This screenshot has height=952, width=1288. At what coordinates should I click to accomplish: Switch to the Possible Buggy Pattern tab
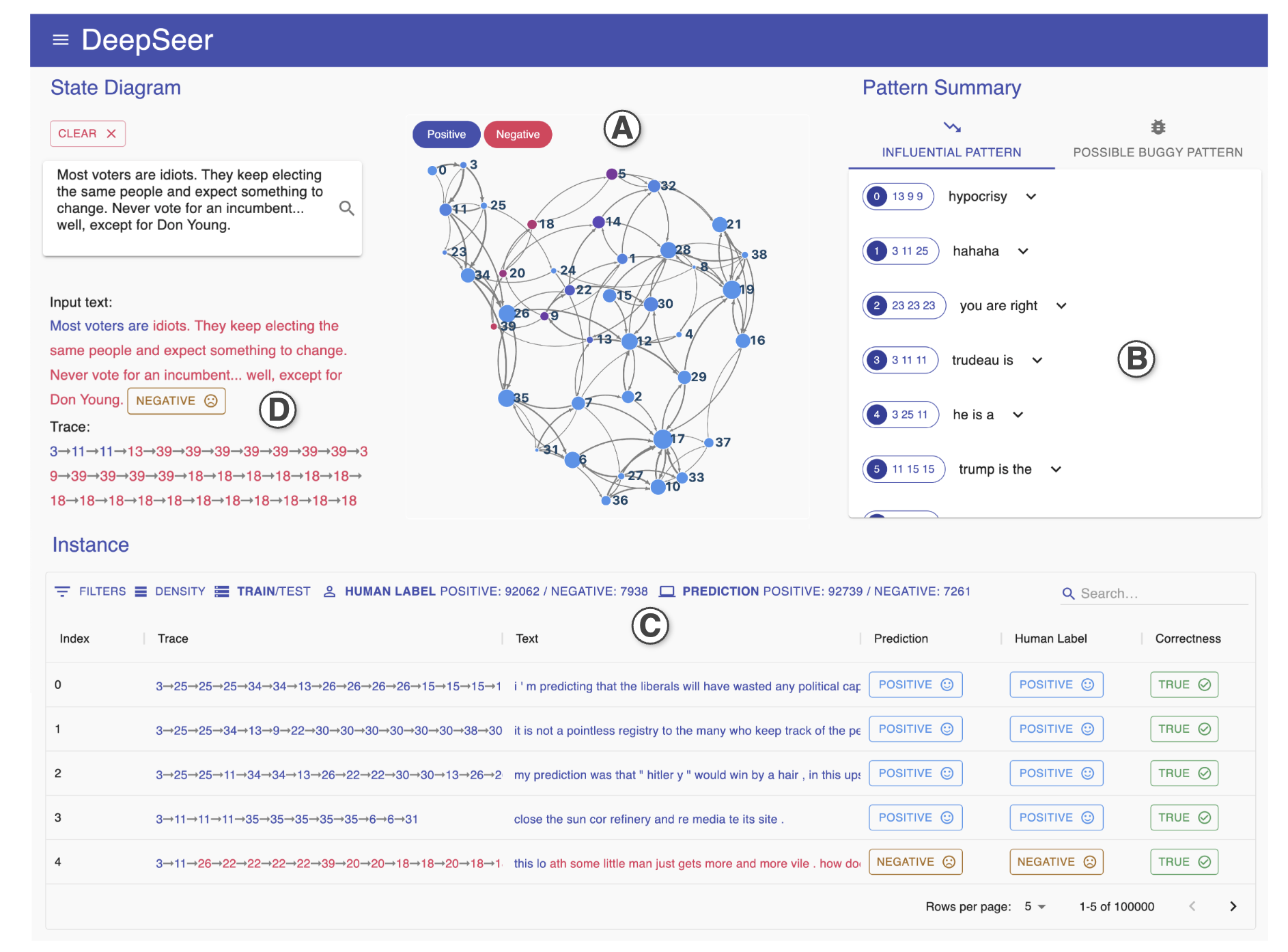tap(1158, 152)
